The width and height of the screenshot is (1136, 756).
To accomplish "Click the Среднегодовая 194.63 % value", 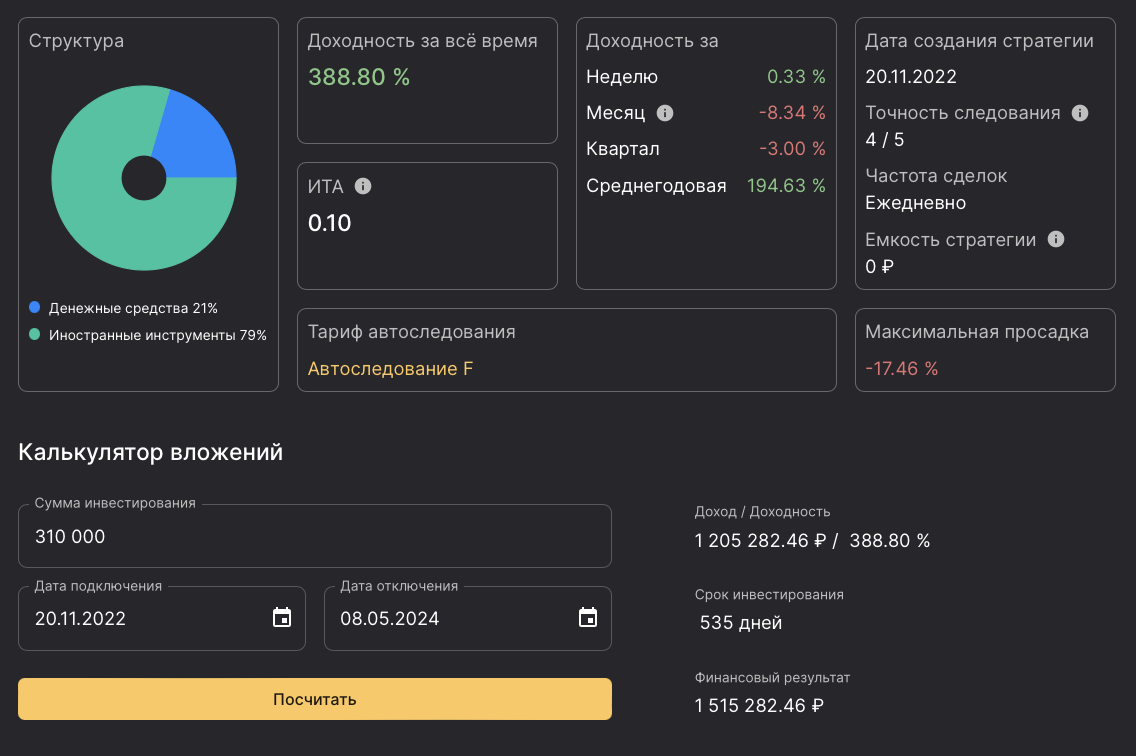I will pyautogui.click(x=786, y=185).
